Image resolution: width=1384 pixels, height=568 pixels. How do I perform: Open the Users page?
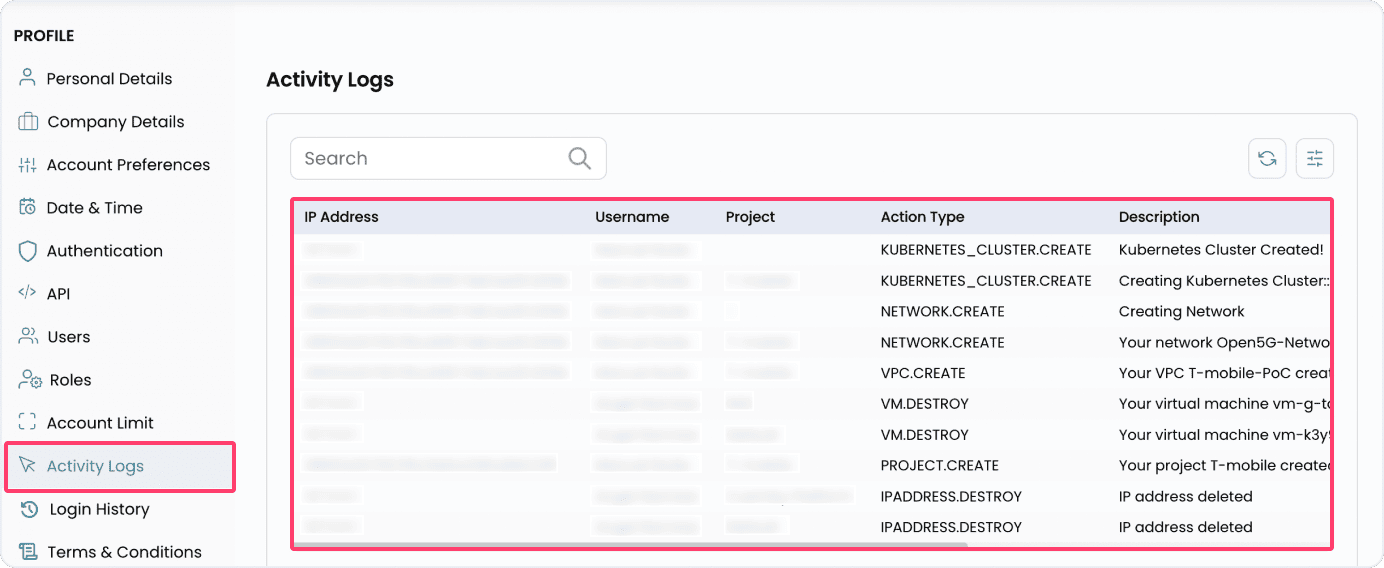coord(68,337)
